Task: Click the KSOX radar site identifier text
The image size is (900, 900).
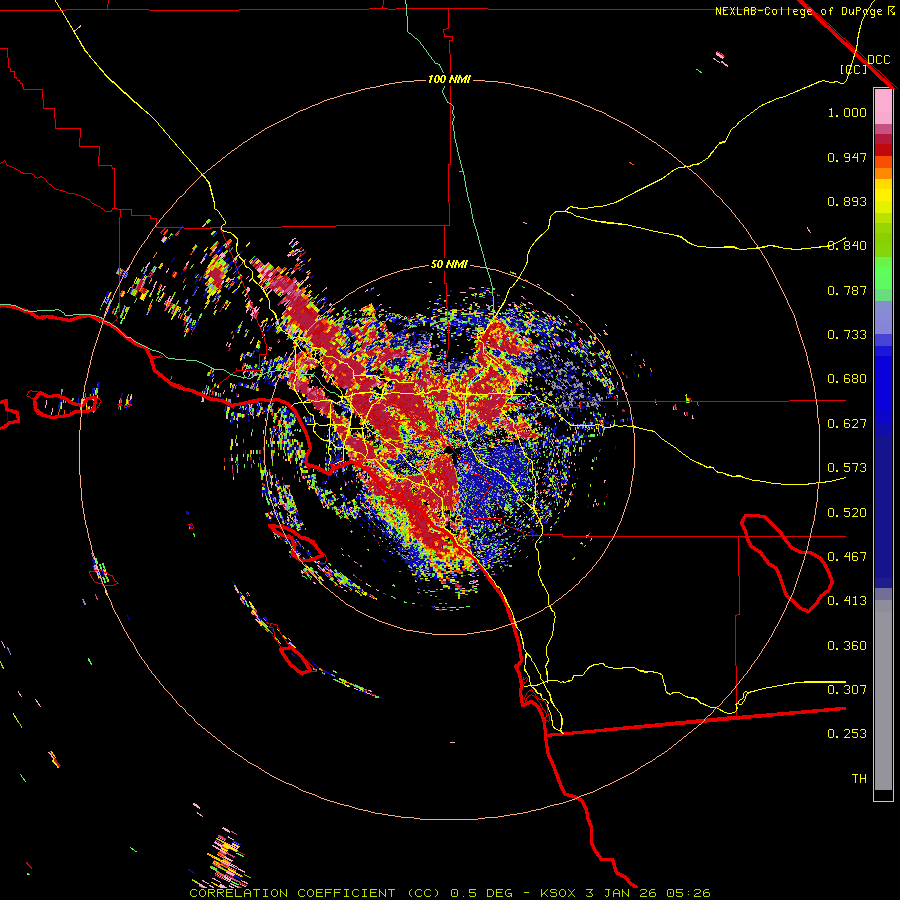Action: [558, 893]
